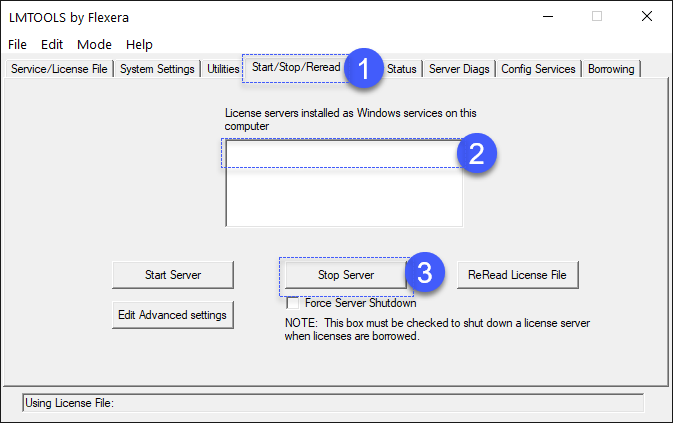
Task: Switch to the Borrowing tab
Action: coord(611,69)
